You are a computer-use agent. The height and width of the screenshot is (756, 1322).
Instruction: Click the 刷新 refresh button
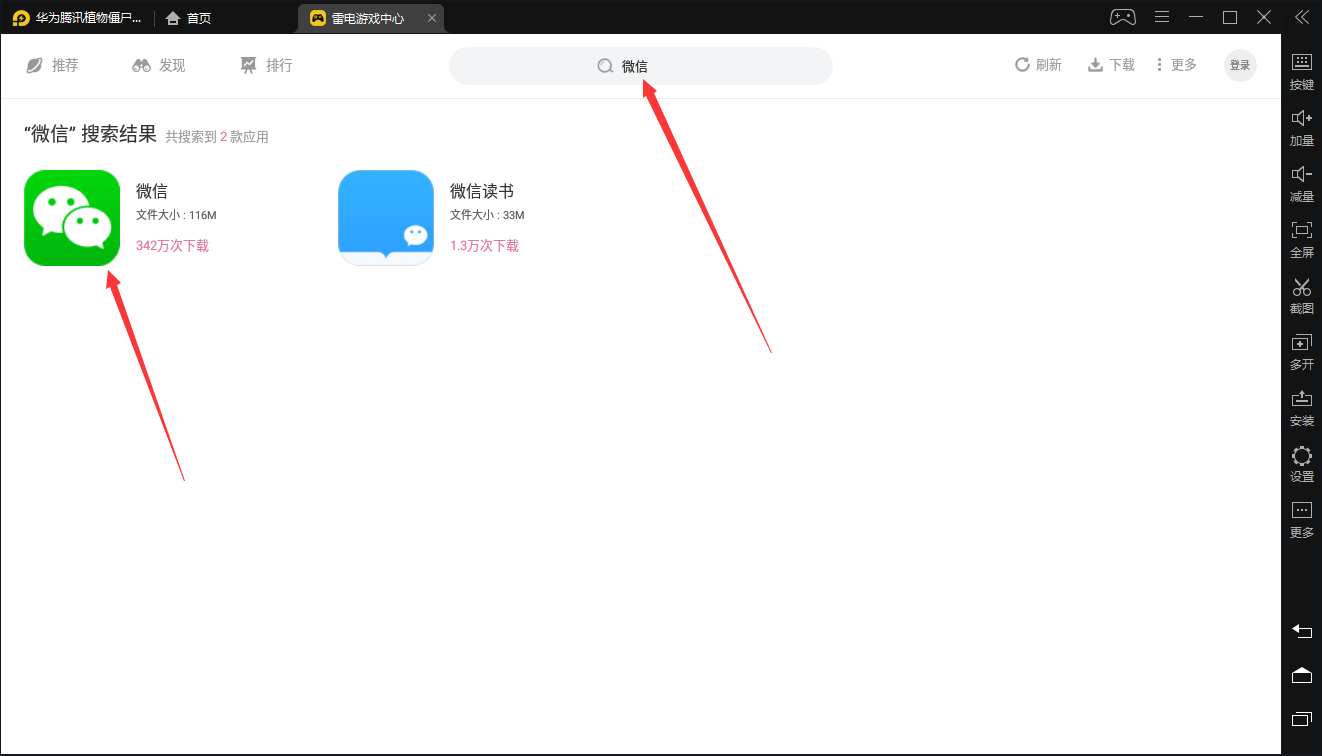click(1038, 65)
